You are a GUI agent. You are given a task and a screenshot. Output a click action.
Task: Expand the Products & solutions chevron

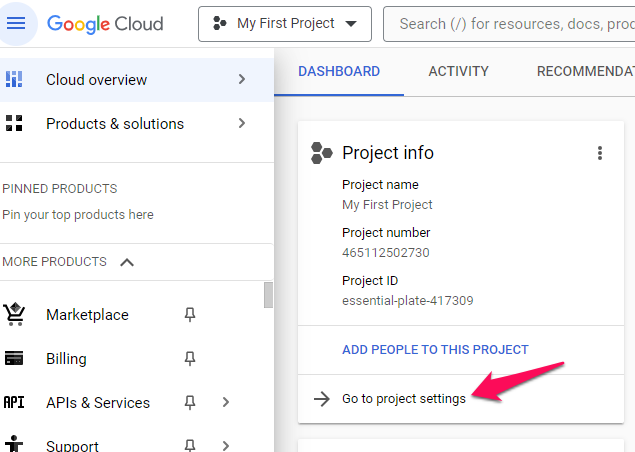pos(242,123)
